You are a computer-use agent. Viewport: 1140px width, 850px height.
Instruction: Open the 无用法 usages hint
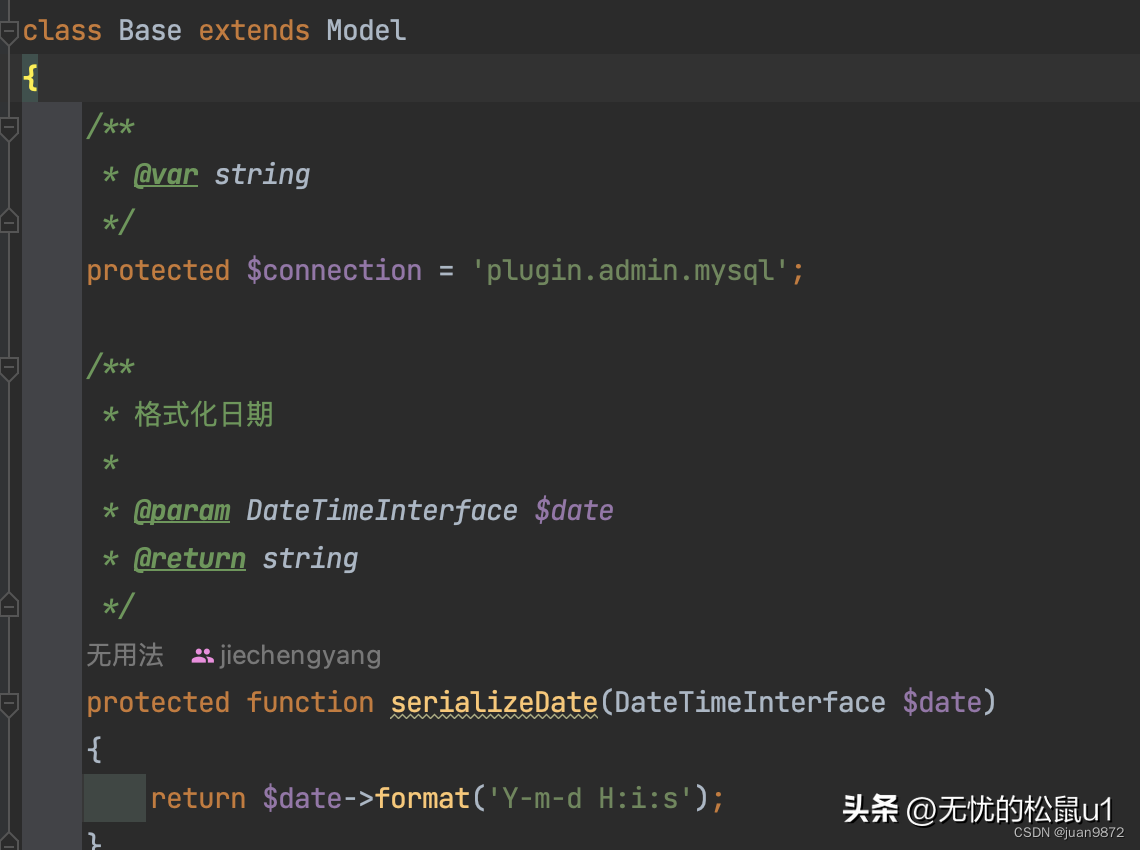point(124,656)
